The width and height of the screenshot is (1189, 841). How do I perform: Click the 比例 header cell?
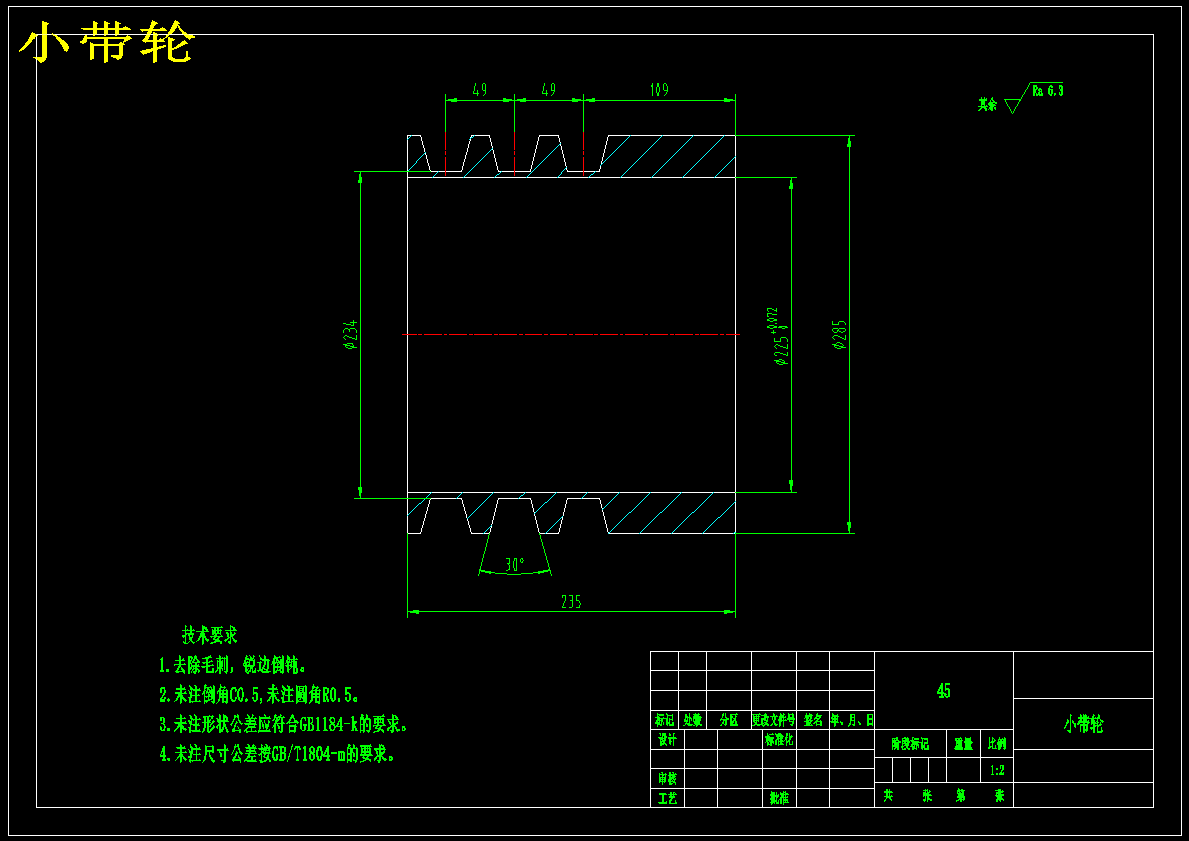[x=996, y=745]
